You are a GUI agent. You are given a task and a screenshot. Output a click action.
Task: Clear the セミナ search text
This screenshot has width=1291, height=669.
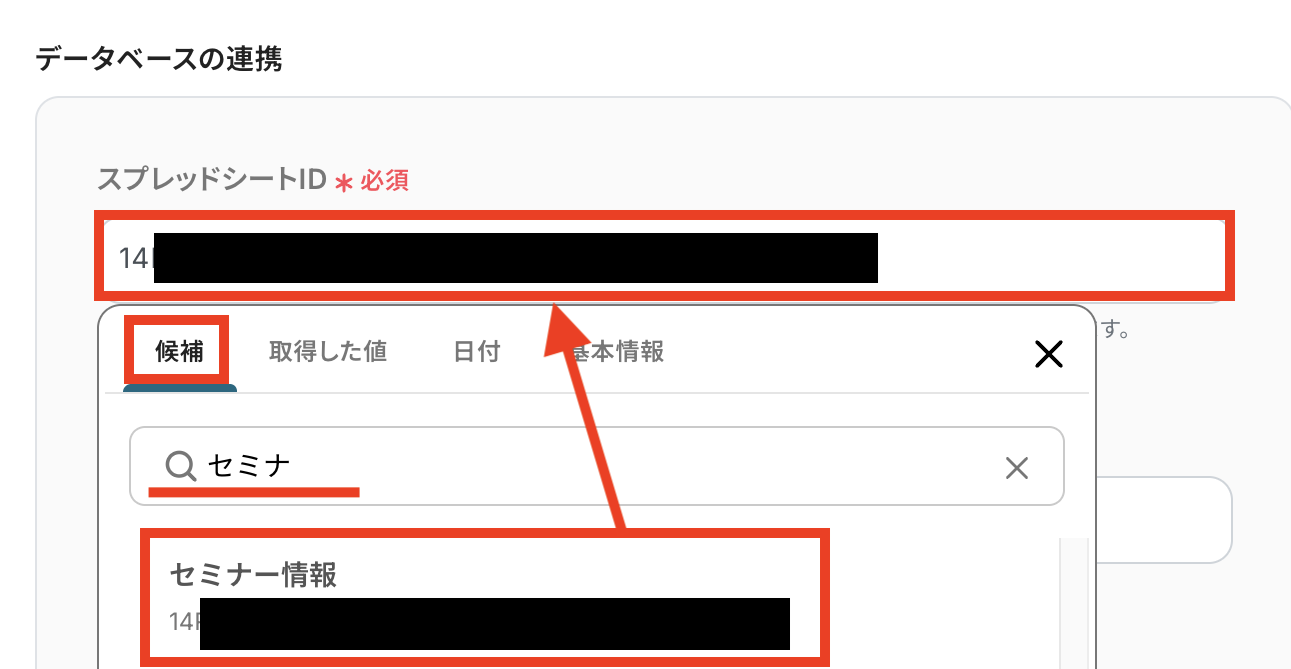pos(1017,467)
